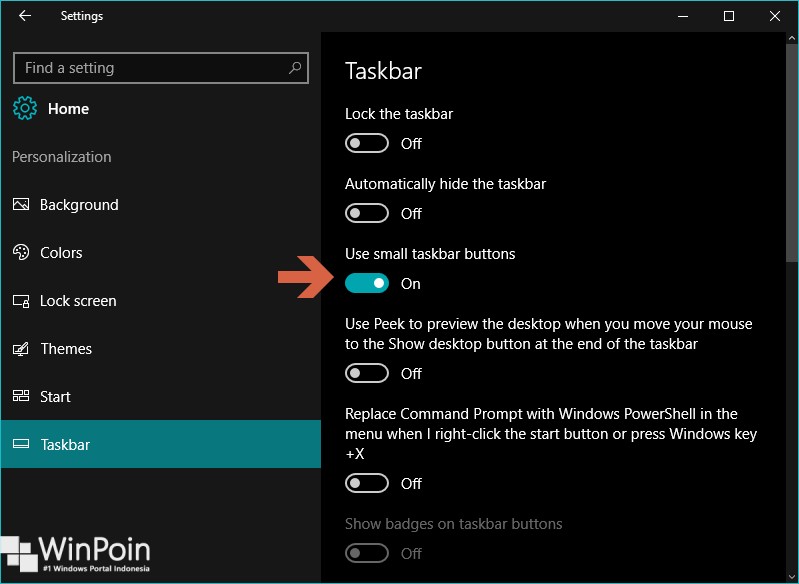The image size is (799, 584).
Task: Click inside Find a setting field
Action: 161,68
